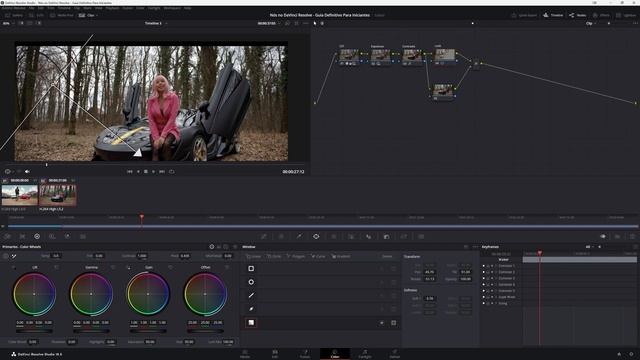This screenshot has width=640, height=360.
Task: Select the circle window row icon
Action: pos(251,282)
